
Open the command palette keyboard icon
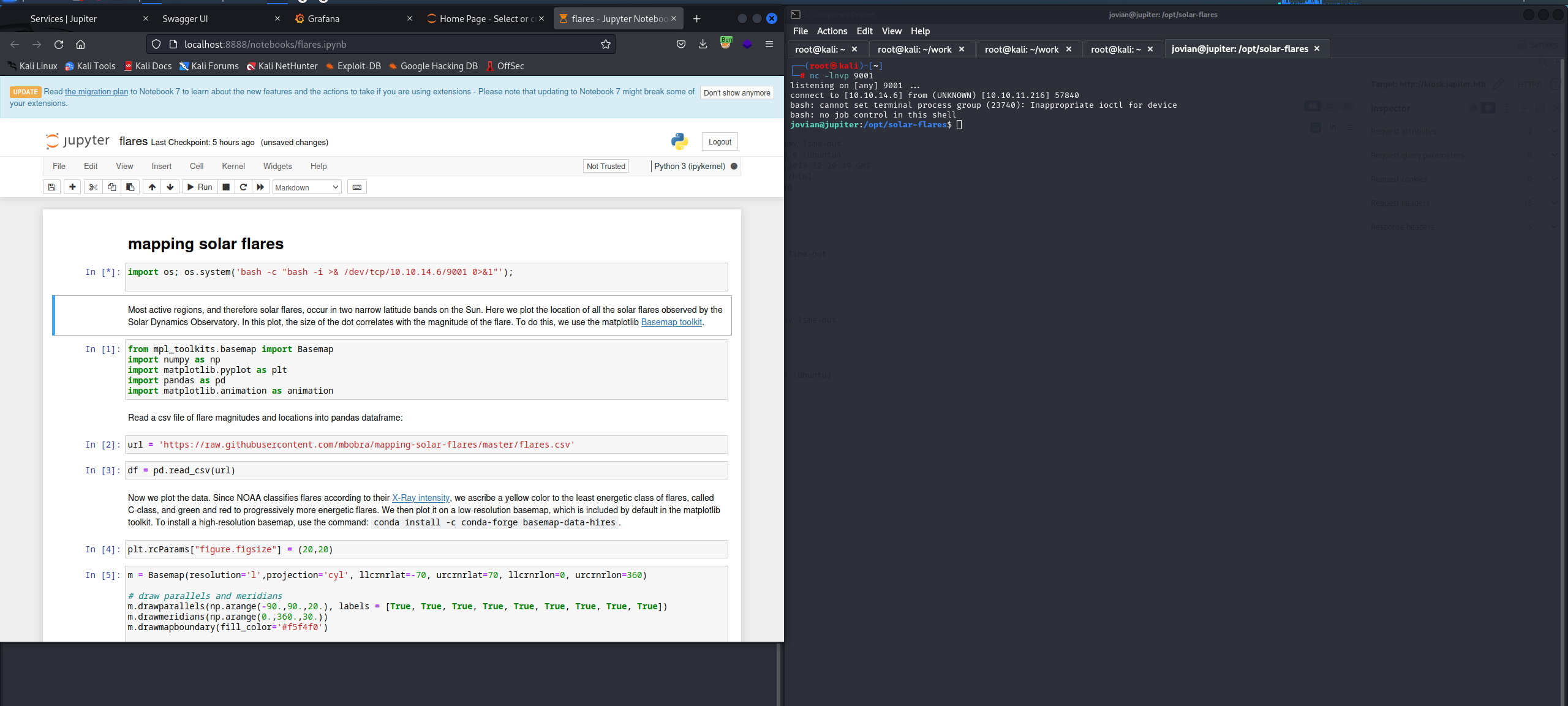coord(357,187)
